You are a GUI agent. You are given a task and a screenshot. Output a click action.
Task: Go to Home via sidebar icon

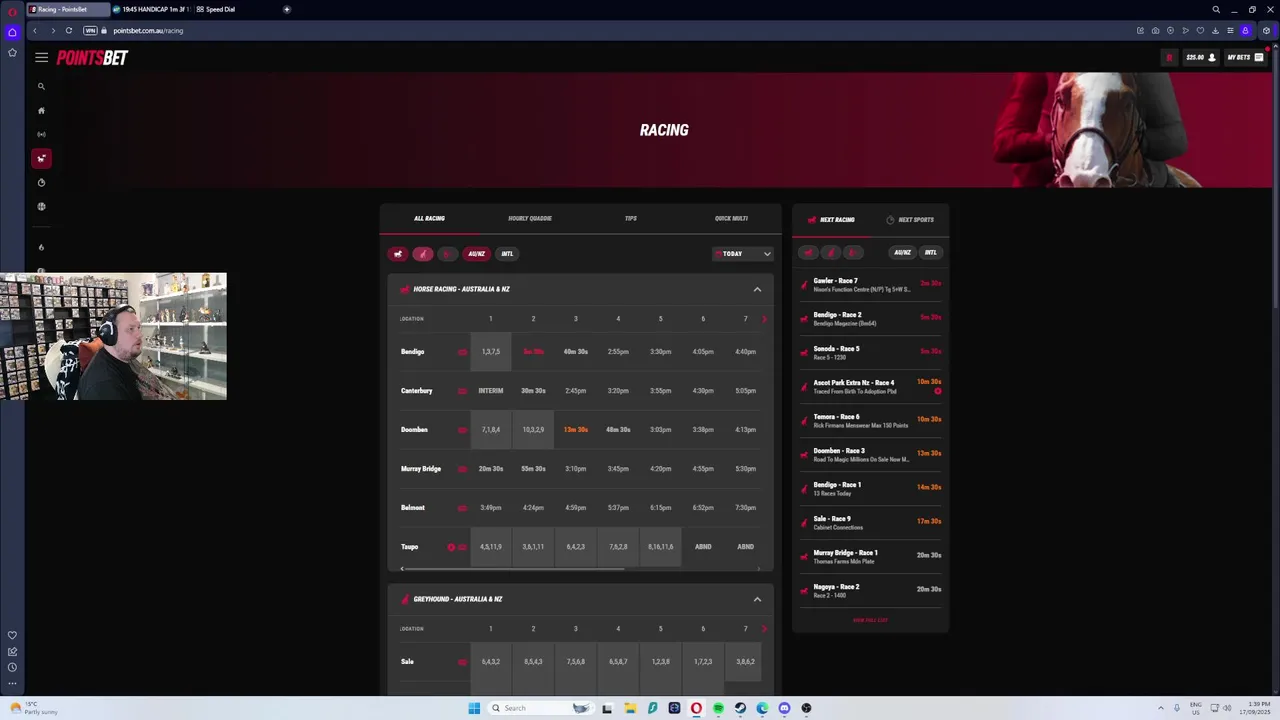[41, 111]
